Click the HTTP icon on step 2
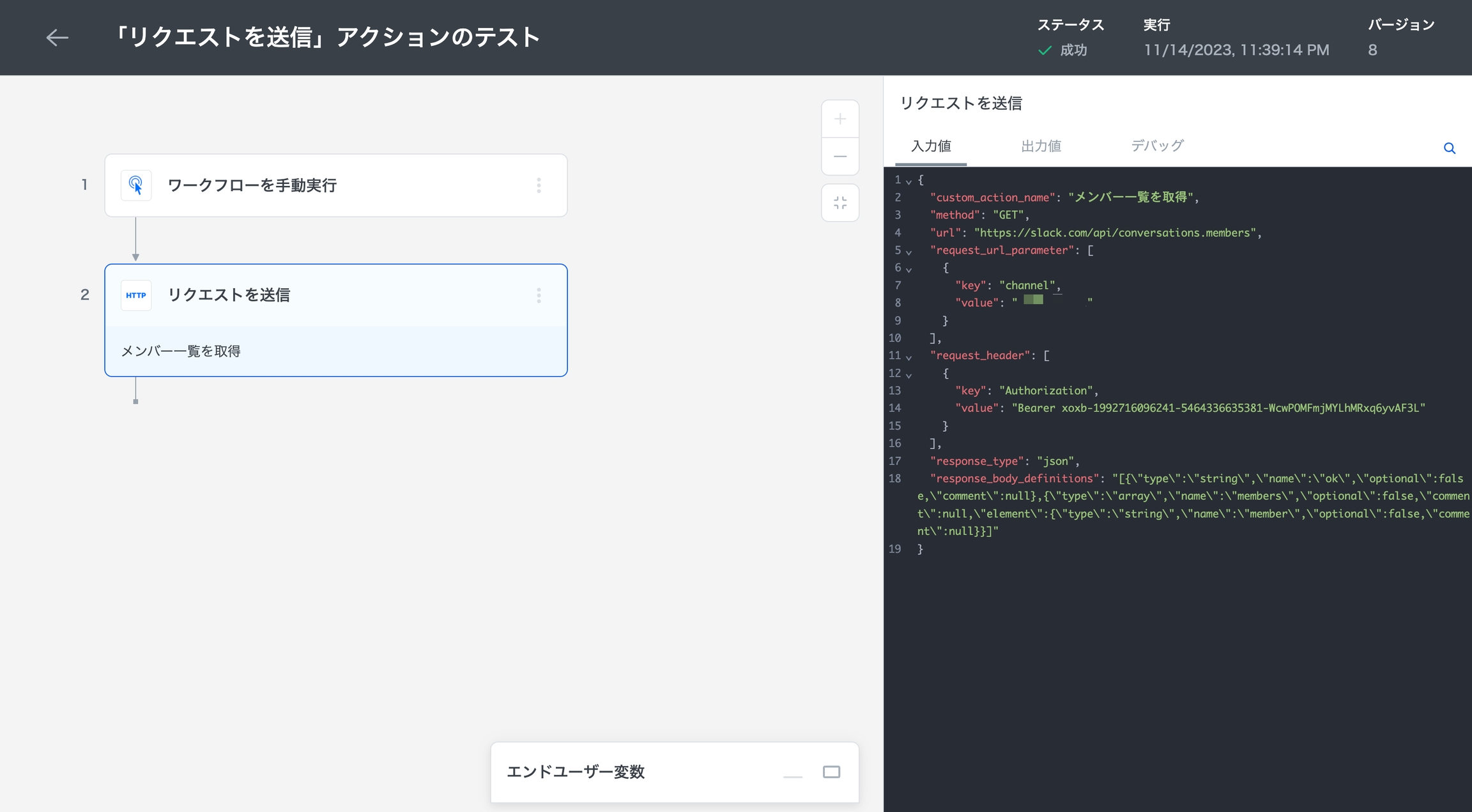The width and height of the screenshot is (1472, 812). coord(136,295)
